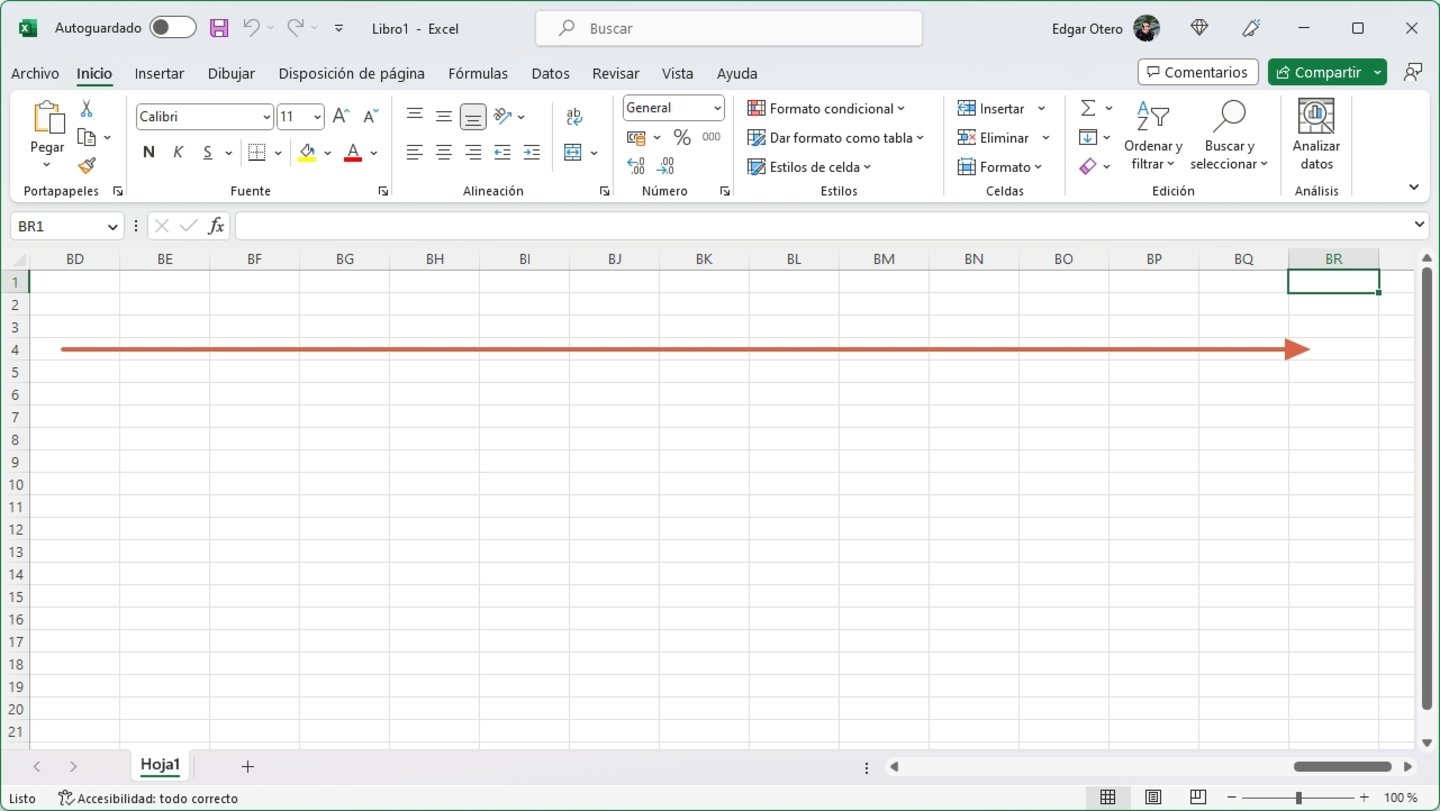
Task: Switch to the Disposición de página tab
Action: (x=351, y=73)
